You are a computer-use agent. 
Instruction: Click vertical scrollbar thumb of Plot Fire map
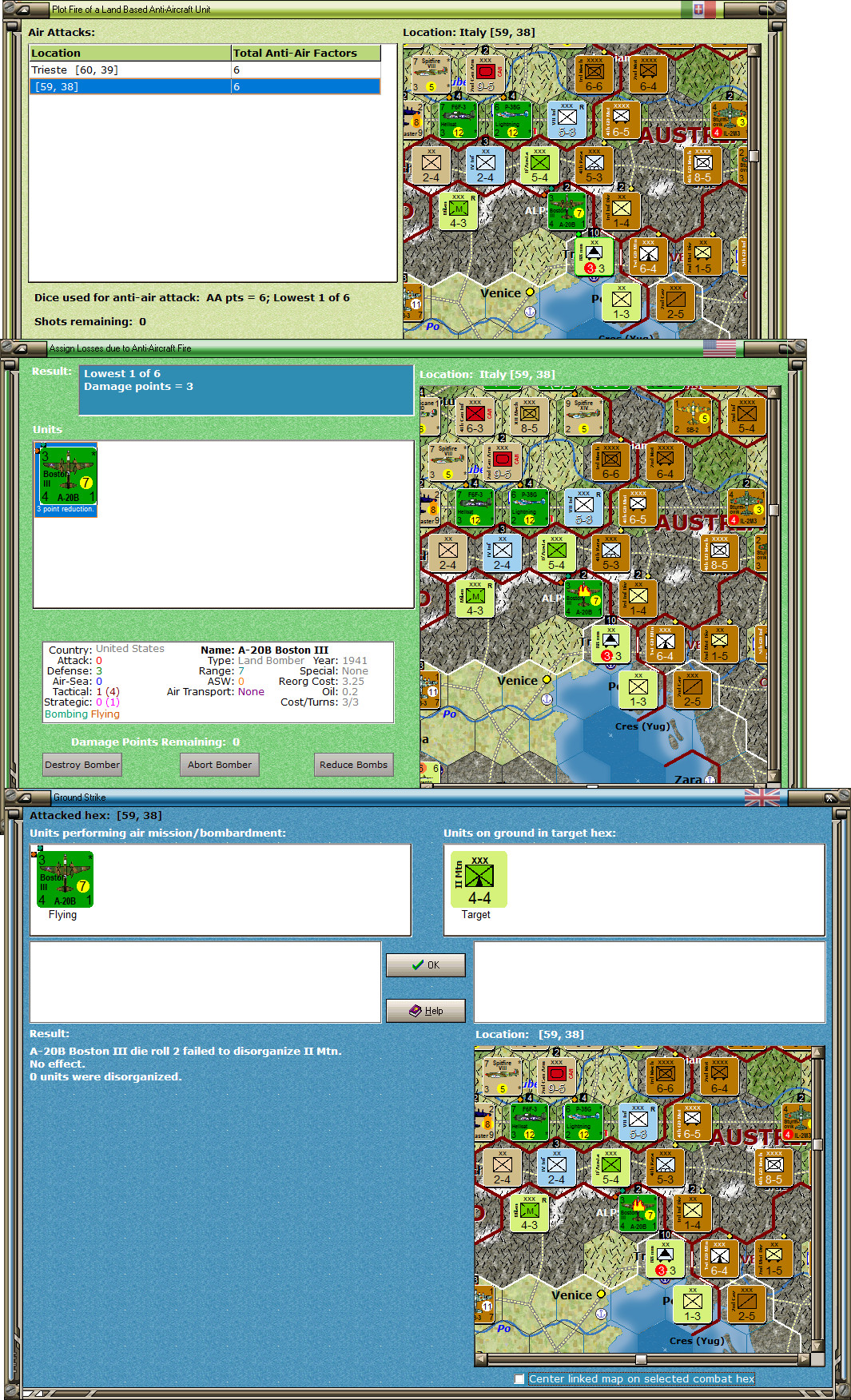(753, 157)
